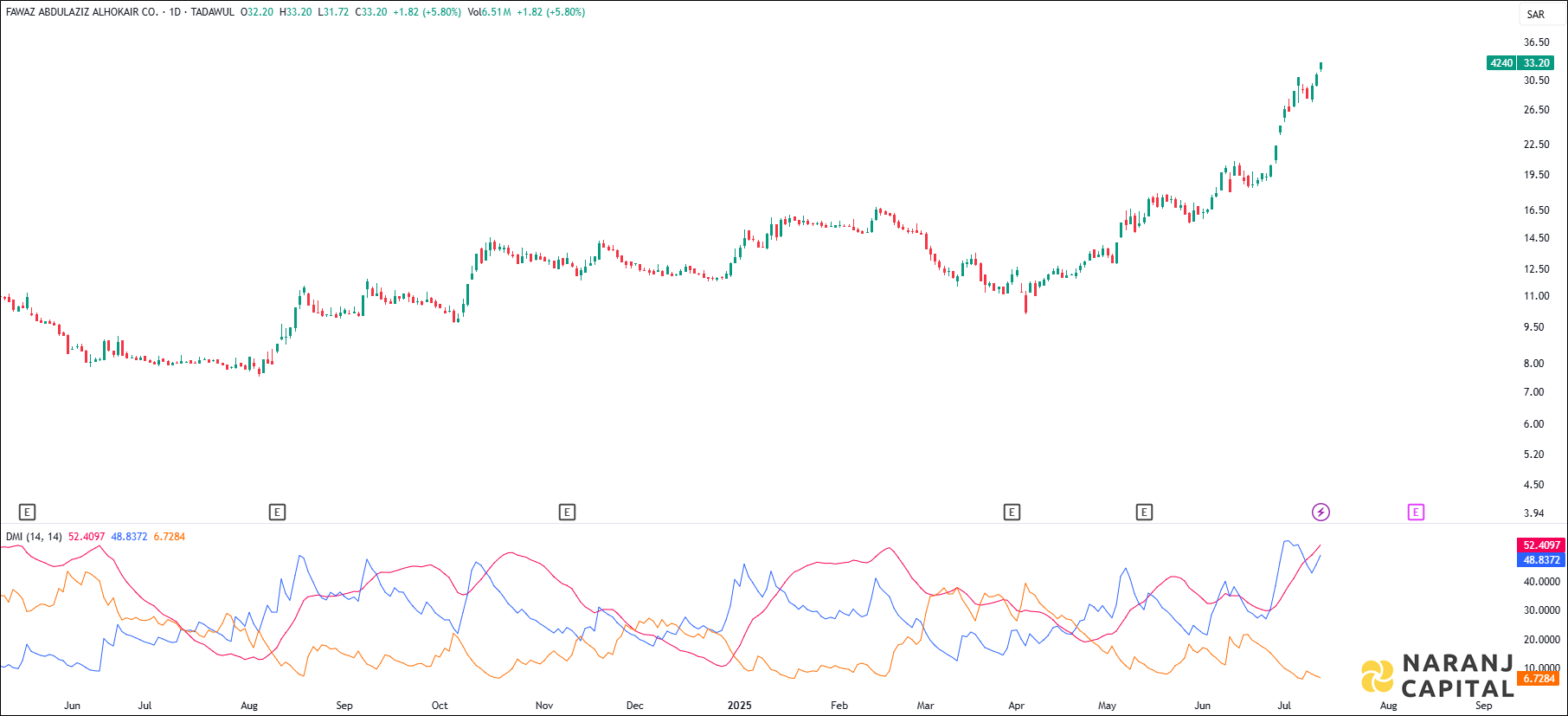Open the earnings marker between May and Jun 2025
The width and height of the screenshot is (1568, 716).
tap(1144, 513)
